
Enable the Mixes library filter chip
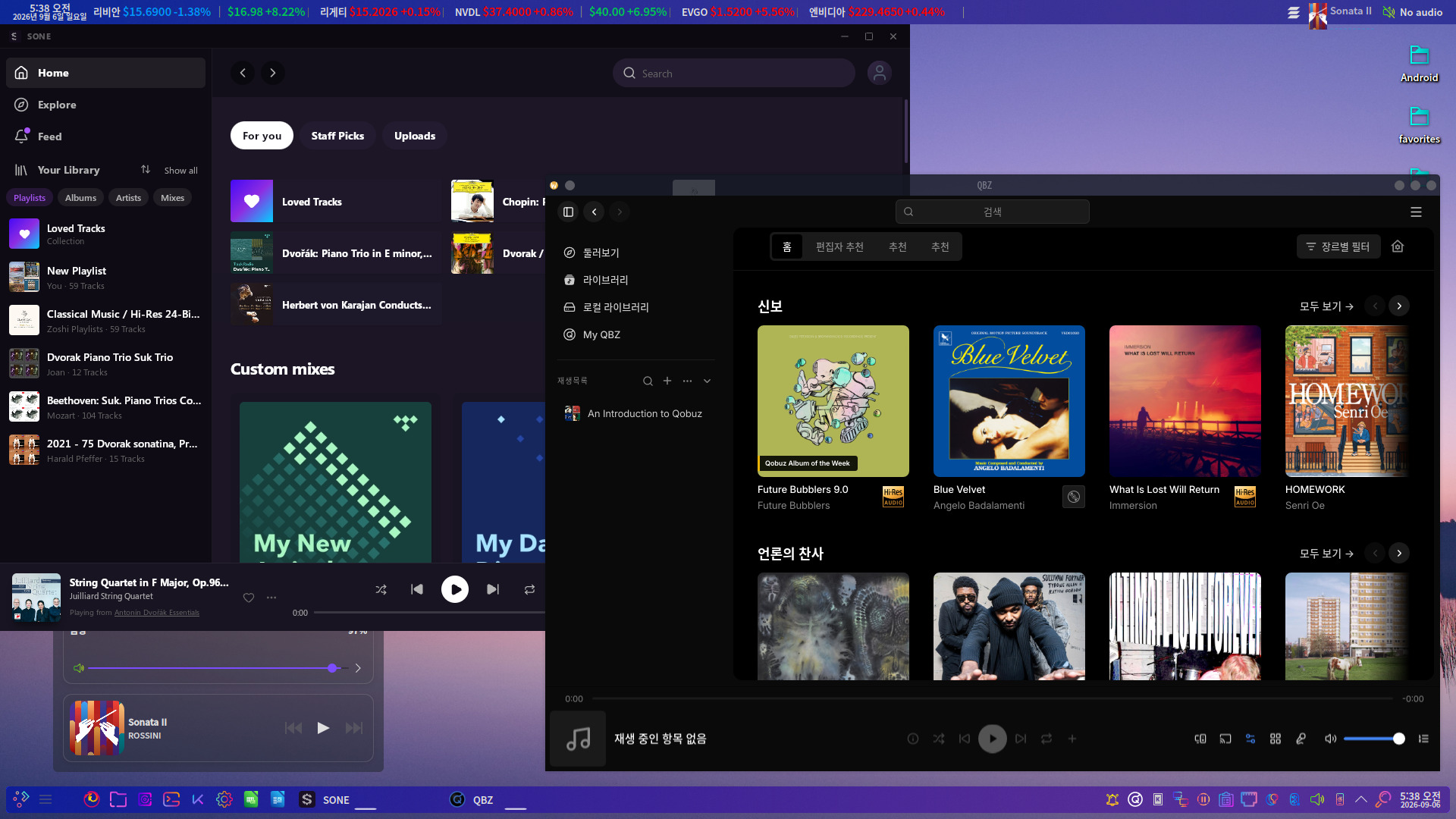point(172,198)
